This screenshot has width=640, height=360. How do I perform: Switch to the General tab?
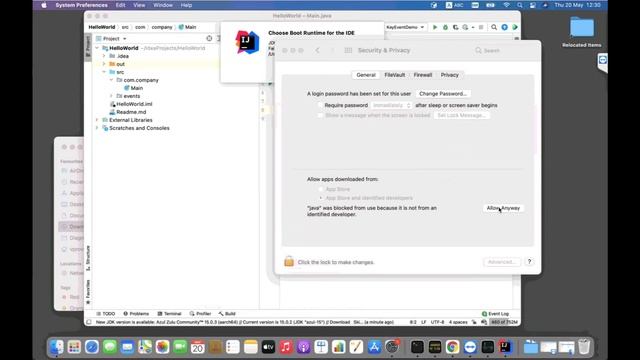366,75
